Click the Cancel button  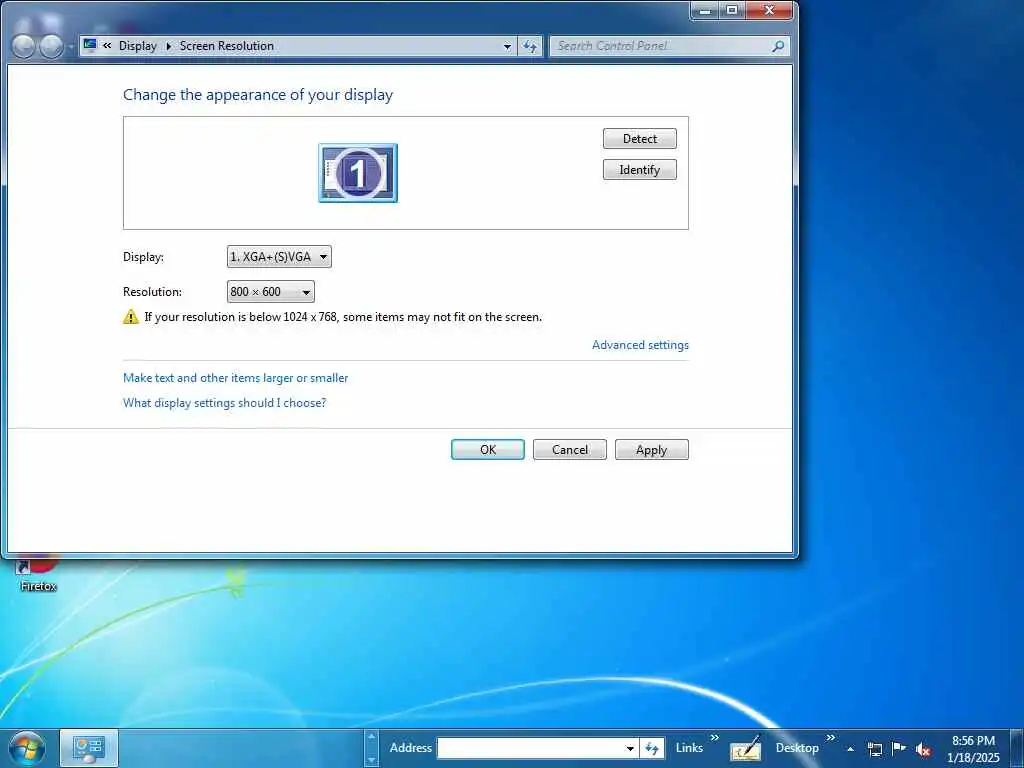click(x=569, y=449)
